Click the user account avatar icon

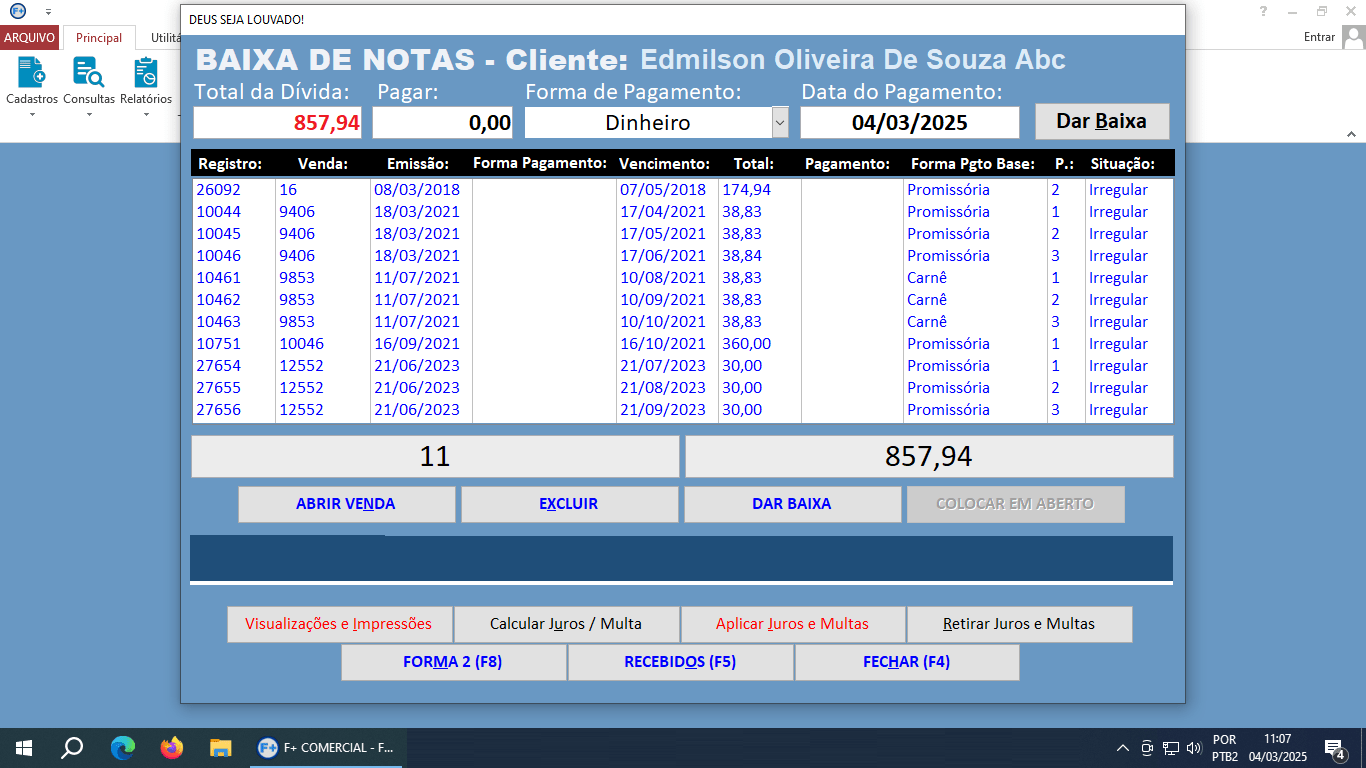(1353, 37)
